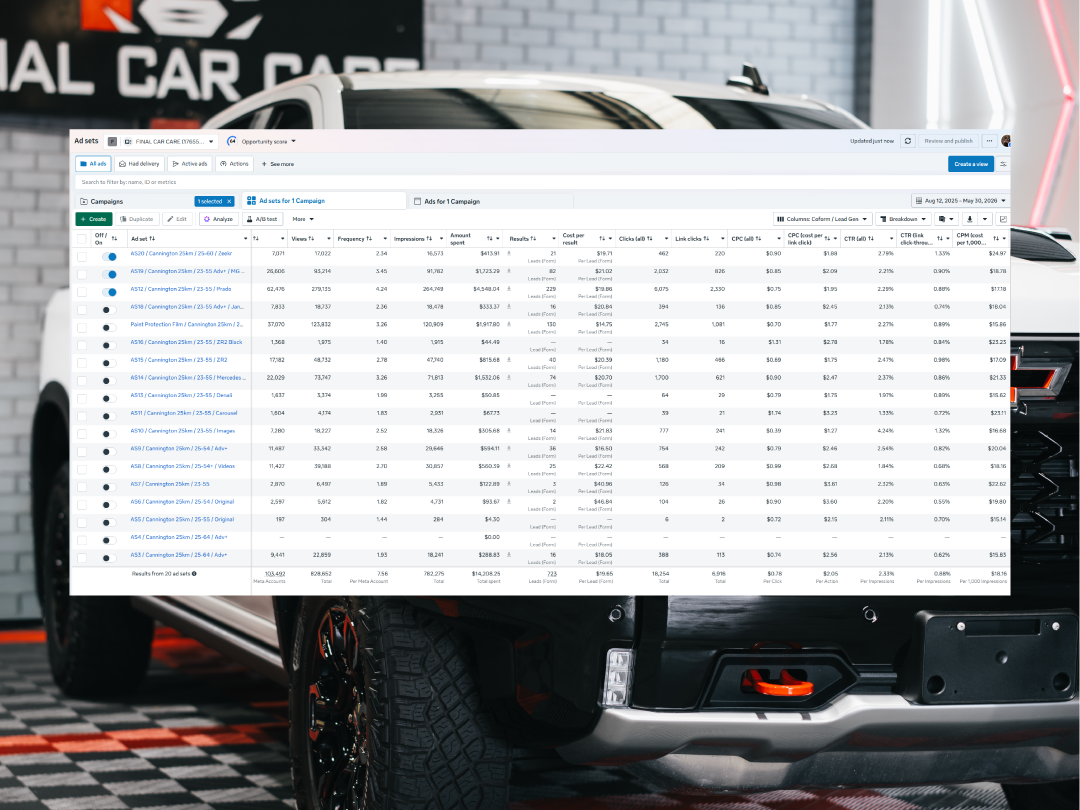
Task: Click the charts panel icon
Action: [x=1004, y=219]
